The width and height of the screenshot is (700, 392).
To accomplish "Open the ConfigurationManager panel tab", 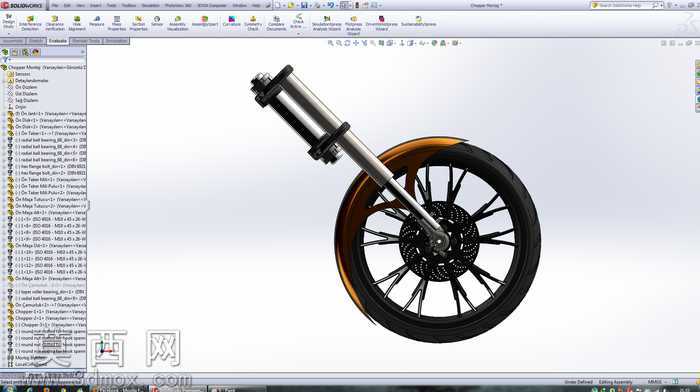I will point(25,52).
